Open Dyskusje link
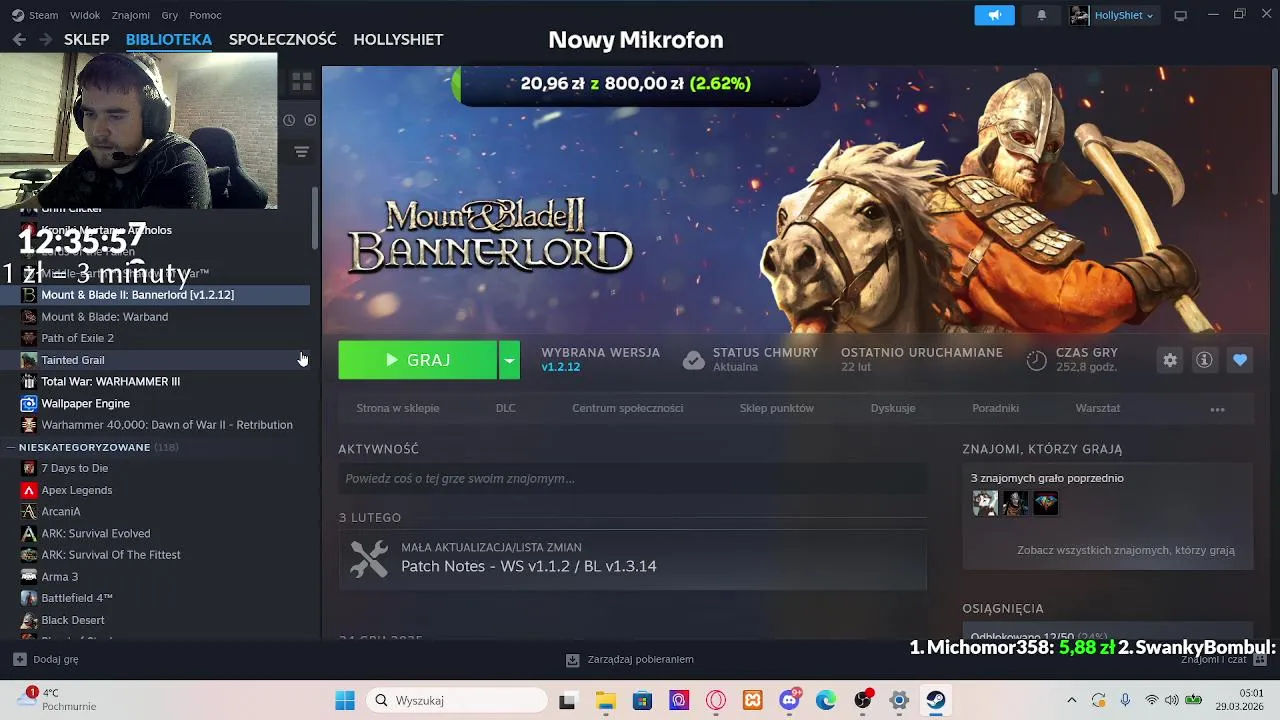This screenshot has width=1280, height=720. (893, 408)
